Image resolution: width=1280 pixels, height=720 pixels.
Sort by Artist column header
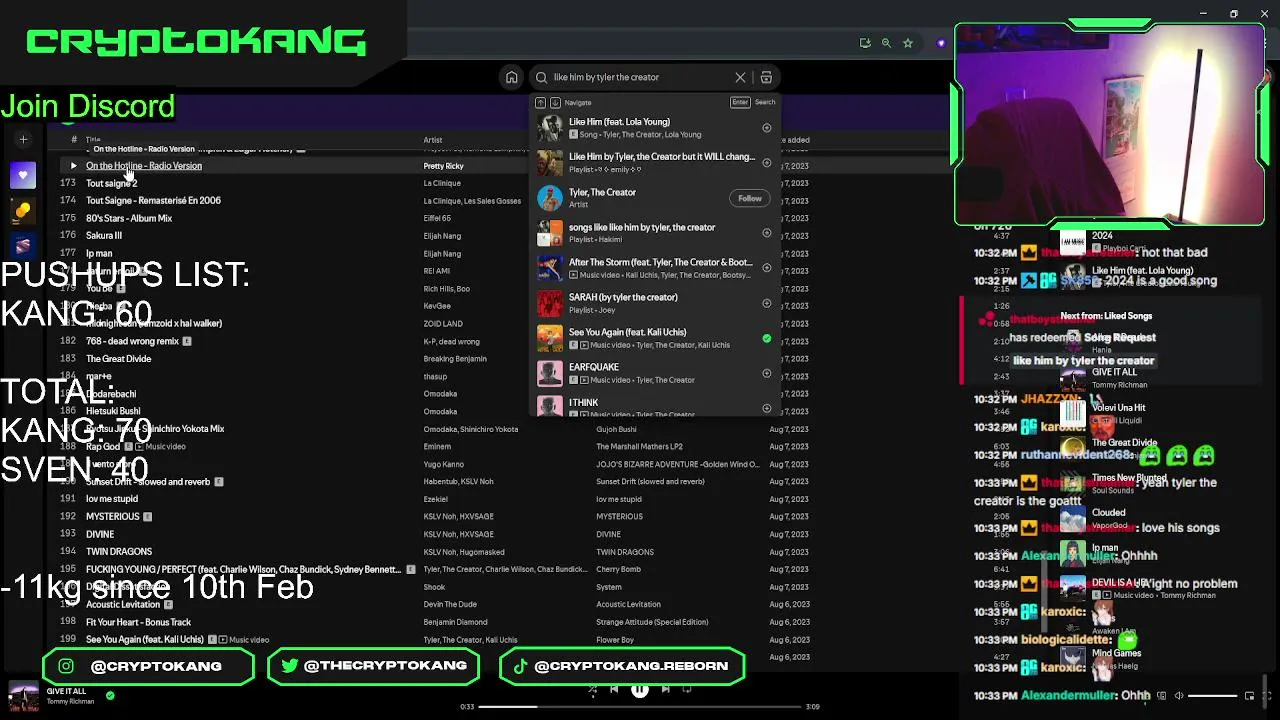(x=432, y=140)
